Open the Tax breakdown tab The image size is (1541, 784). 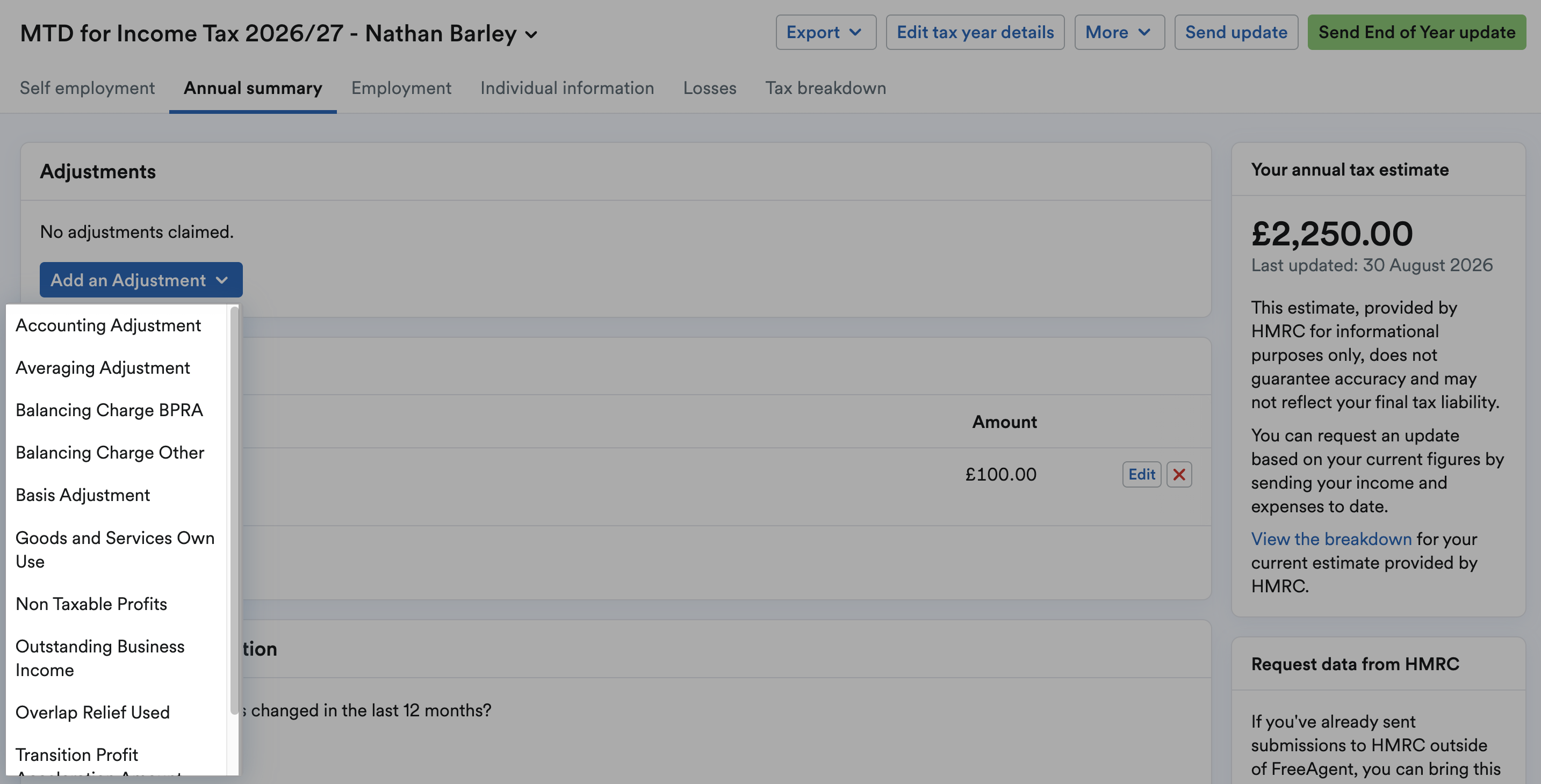(825, 88)
